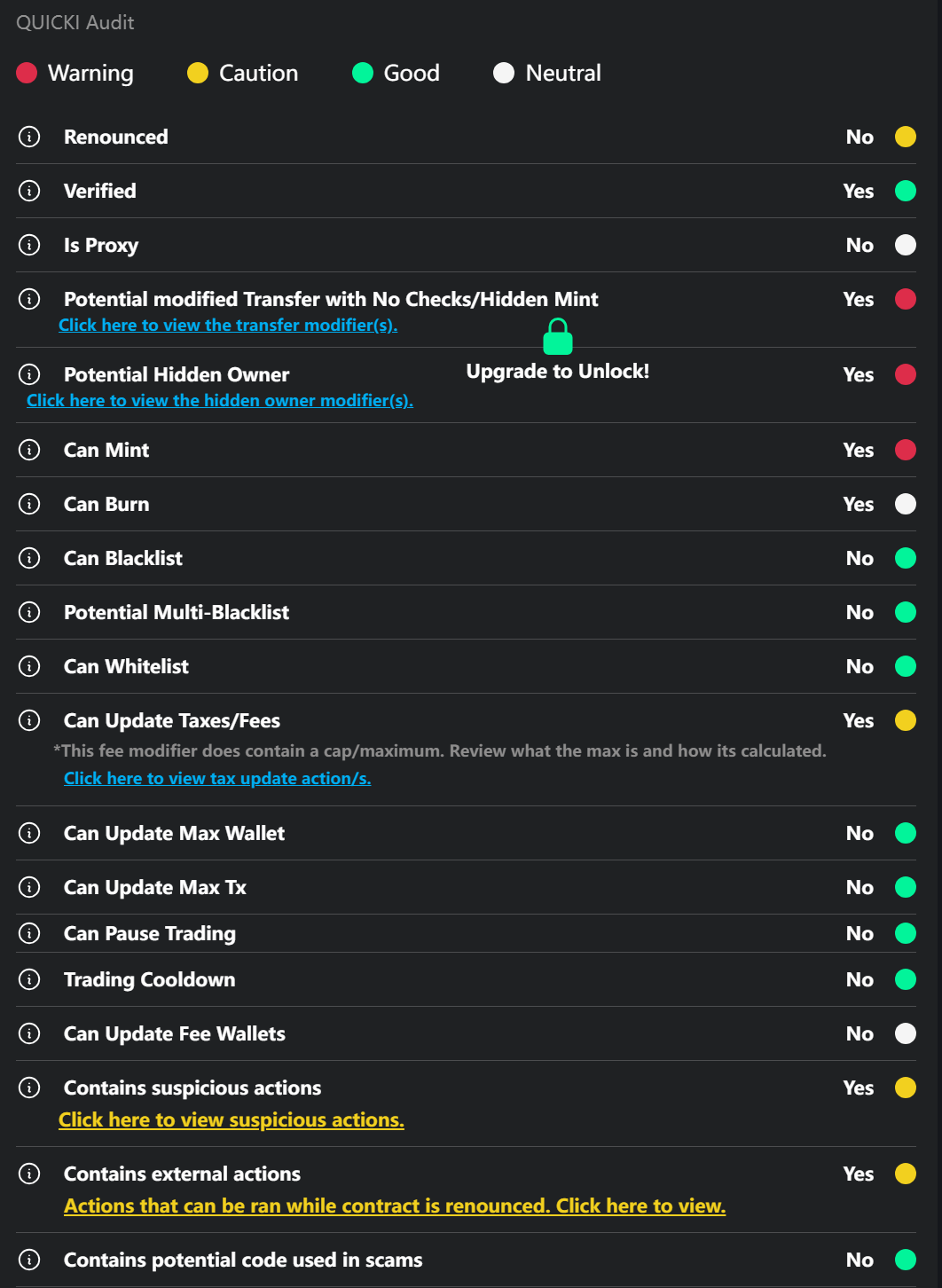The height and width of the screenshot is (1288, 942).
Task: Click info icon beside Can Pause Trading
Action: point(29,933)
